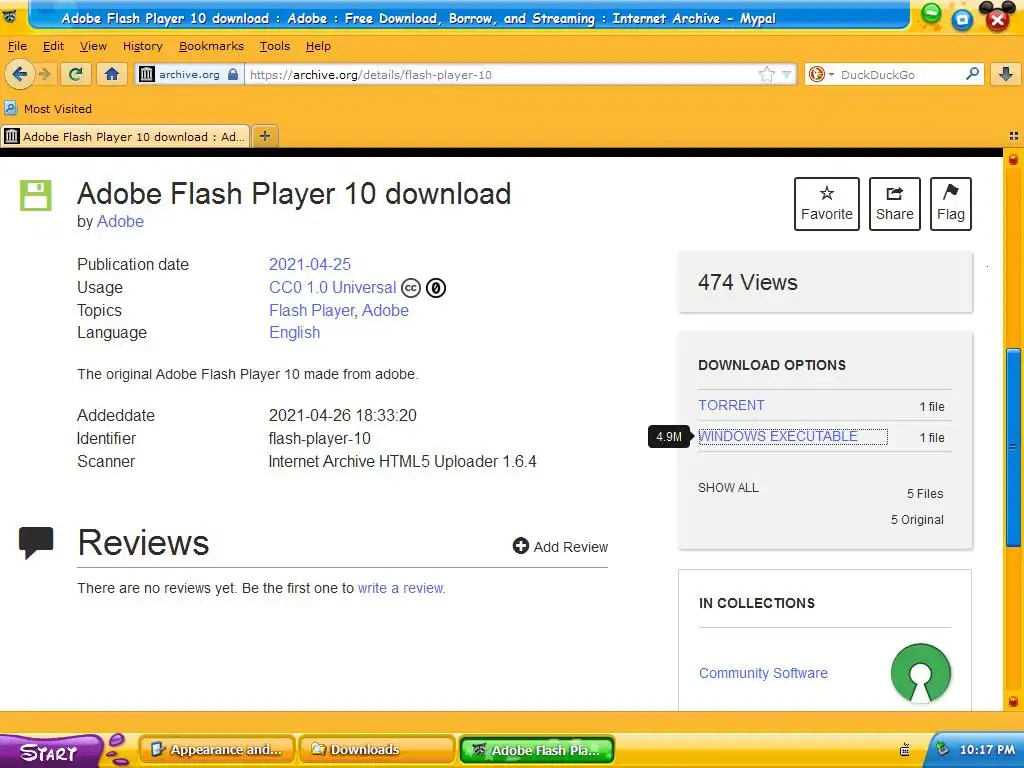Select the Adobe Flash Player 10 download tab
This screenshot has height=768, width=1024.
tap(125, 136)
